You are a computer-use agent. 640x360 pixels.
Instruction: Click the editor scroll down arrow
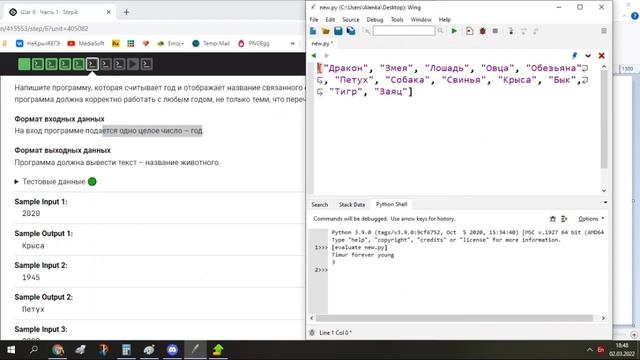604,190
